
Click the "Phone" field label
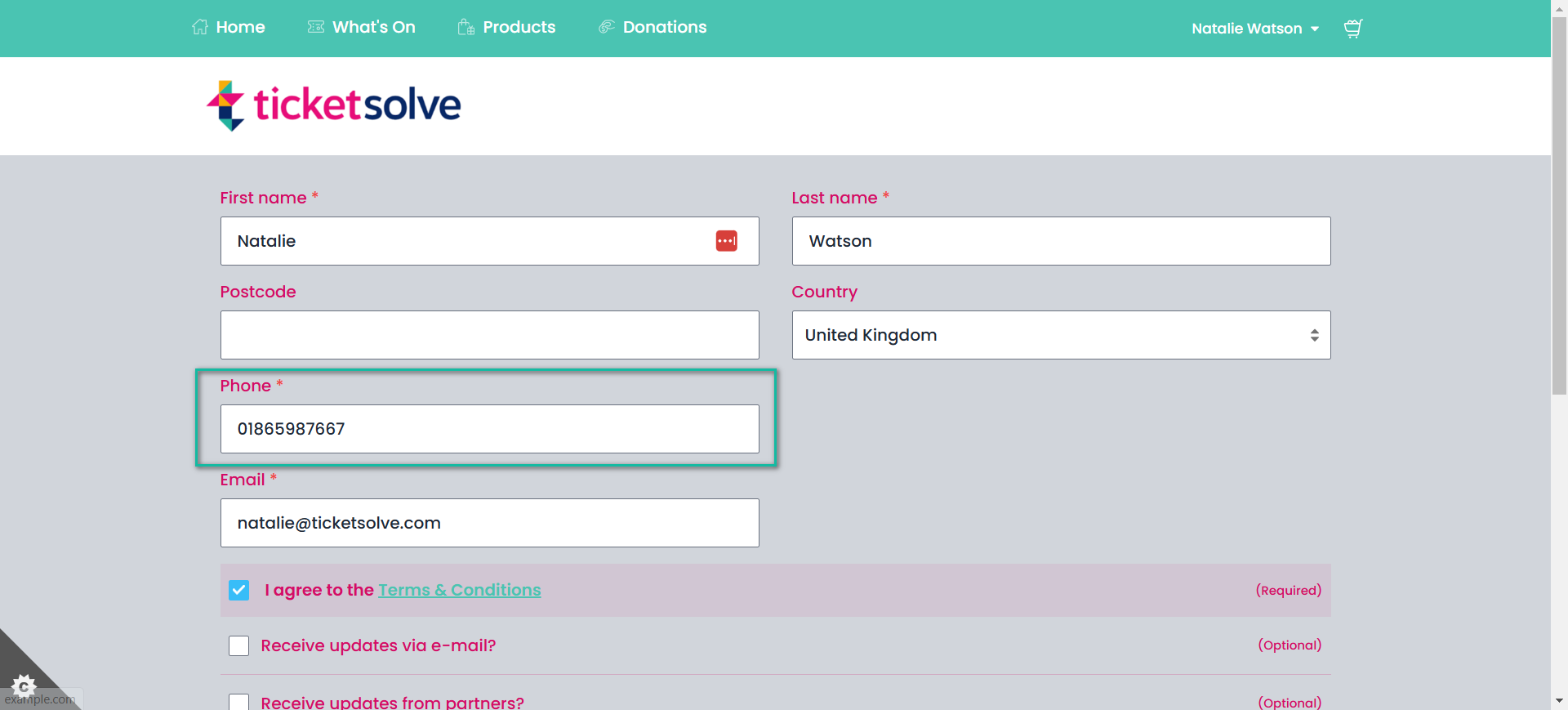245,386
